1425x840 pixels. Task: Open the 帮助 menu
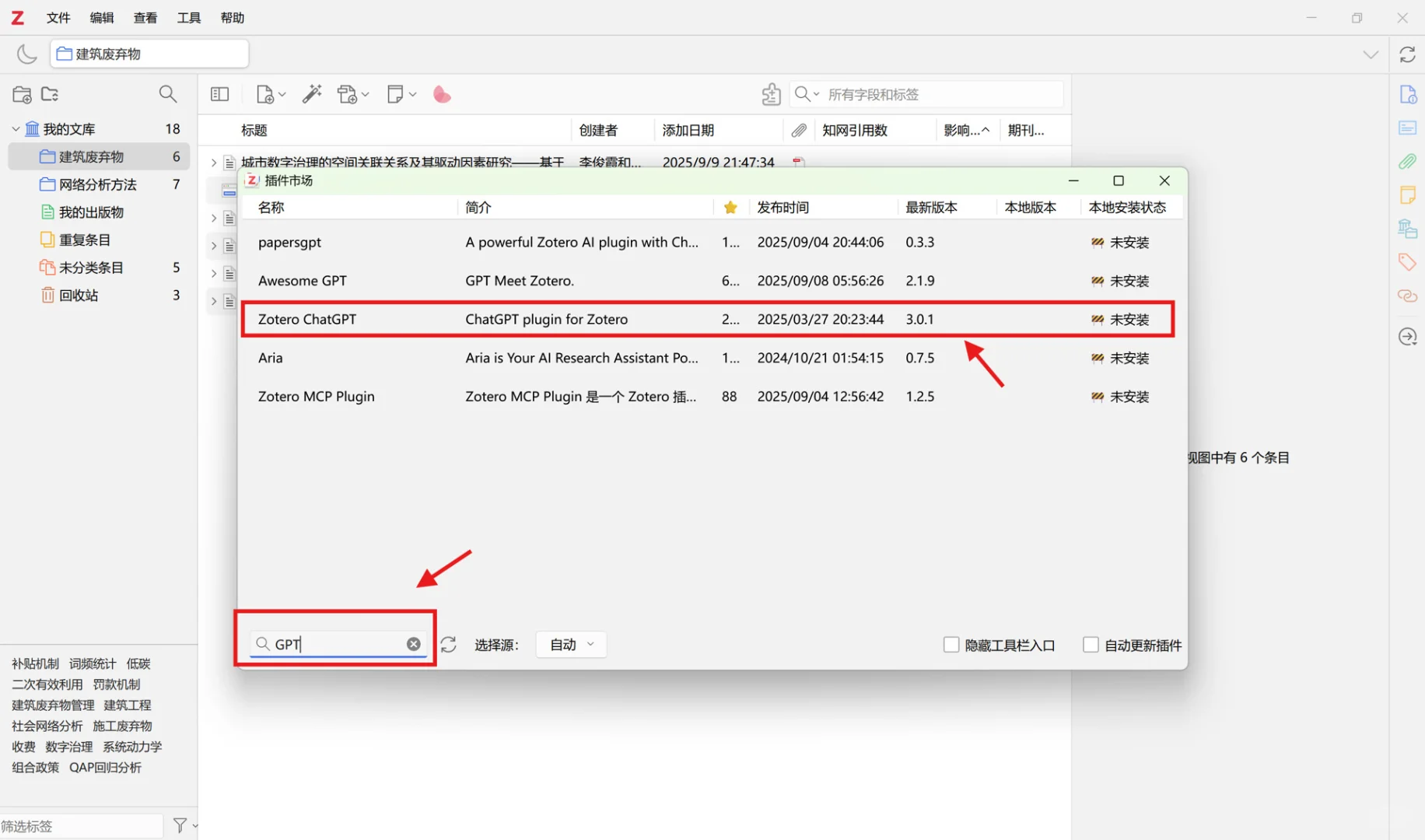(233, 17)
